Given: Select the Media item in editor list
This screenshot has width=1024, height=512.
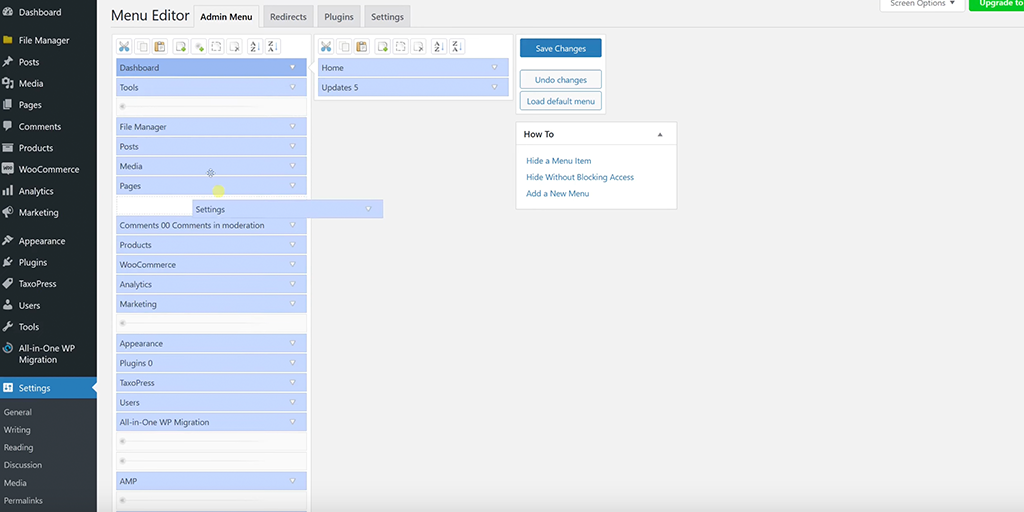Looking at the screenshot, I should 211,166.
